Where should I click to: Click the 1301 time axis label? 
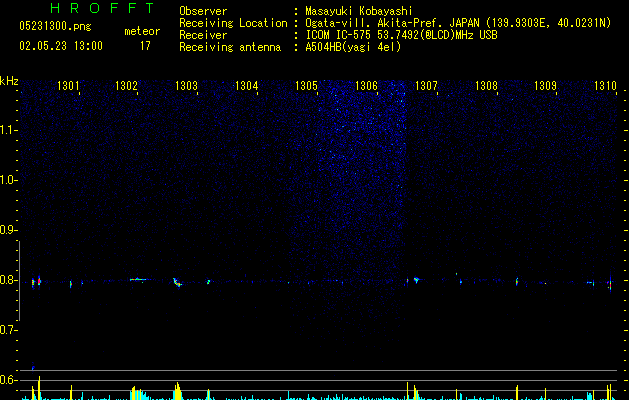click(x=68, y=85)
